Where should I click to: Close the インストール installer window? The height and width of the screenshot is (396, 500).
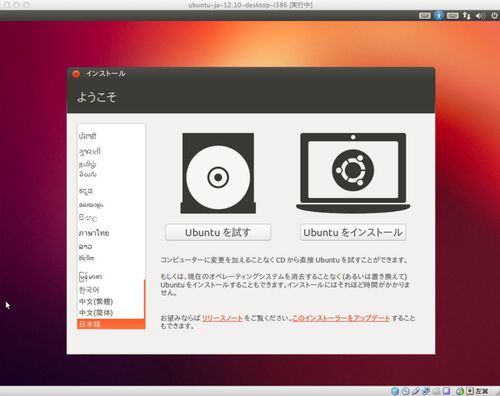(x=76, y=74)
